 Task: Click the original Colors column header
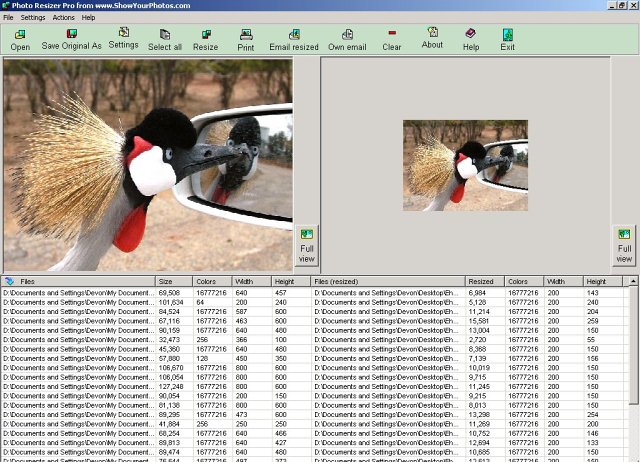point(212,281)
